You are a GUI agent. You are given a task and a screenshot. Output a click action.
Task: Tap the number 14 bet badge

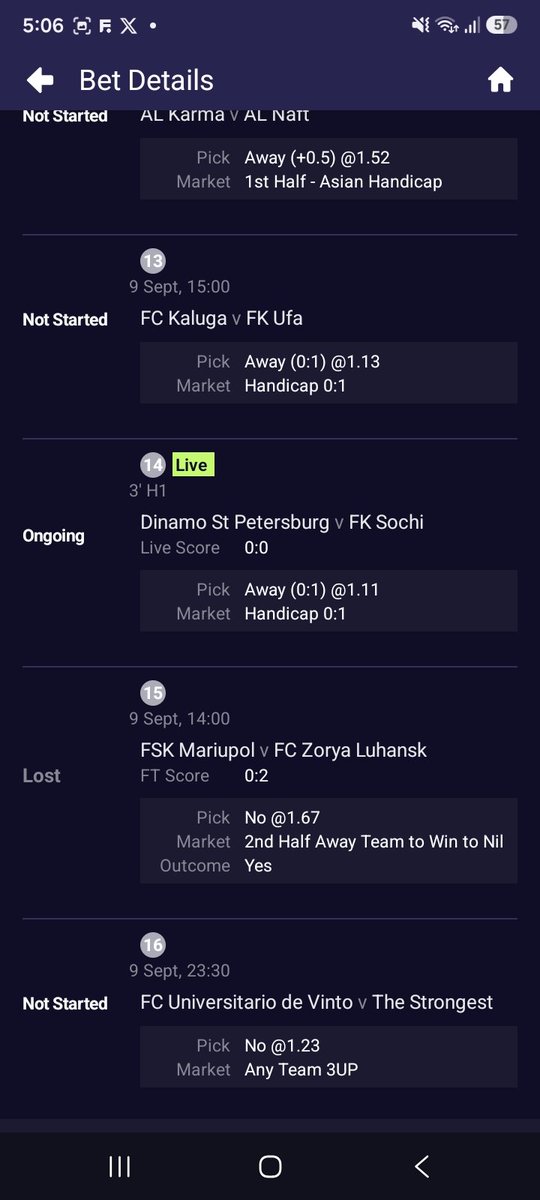click(153, 465)
